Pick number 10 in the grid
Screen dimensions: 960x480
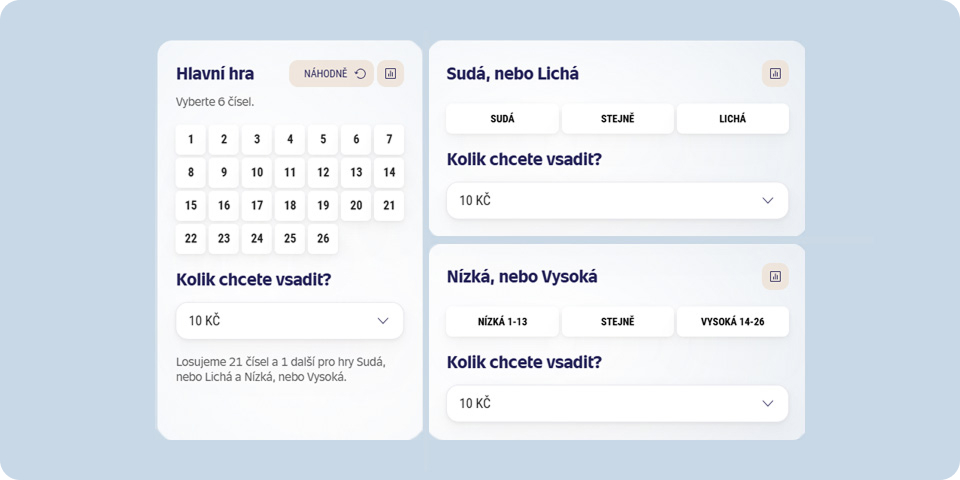[x=257, y=173]
